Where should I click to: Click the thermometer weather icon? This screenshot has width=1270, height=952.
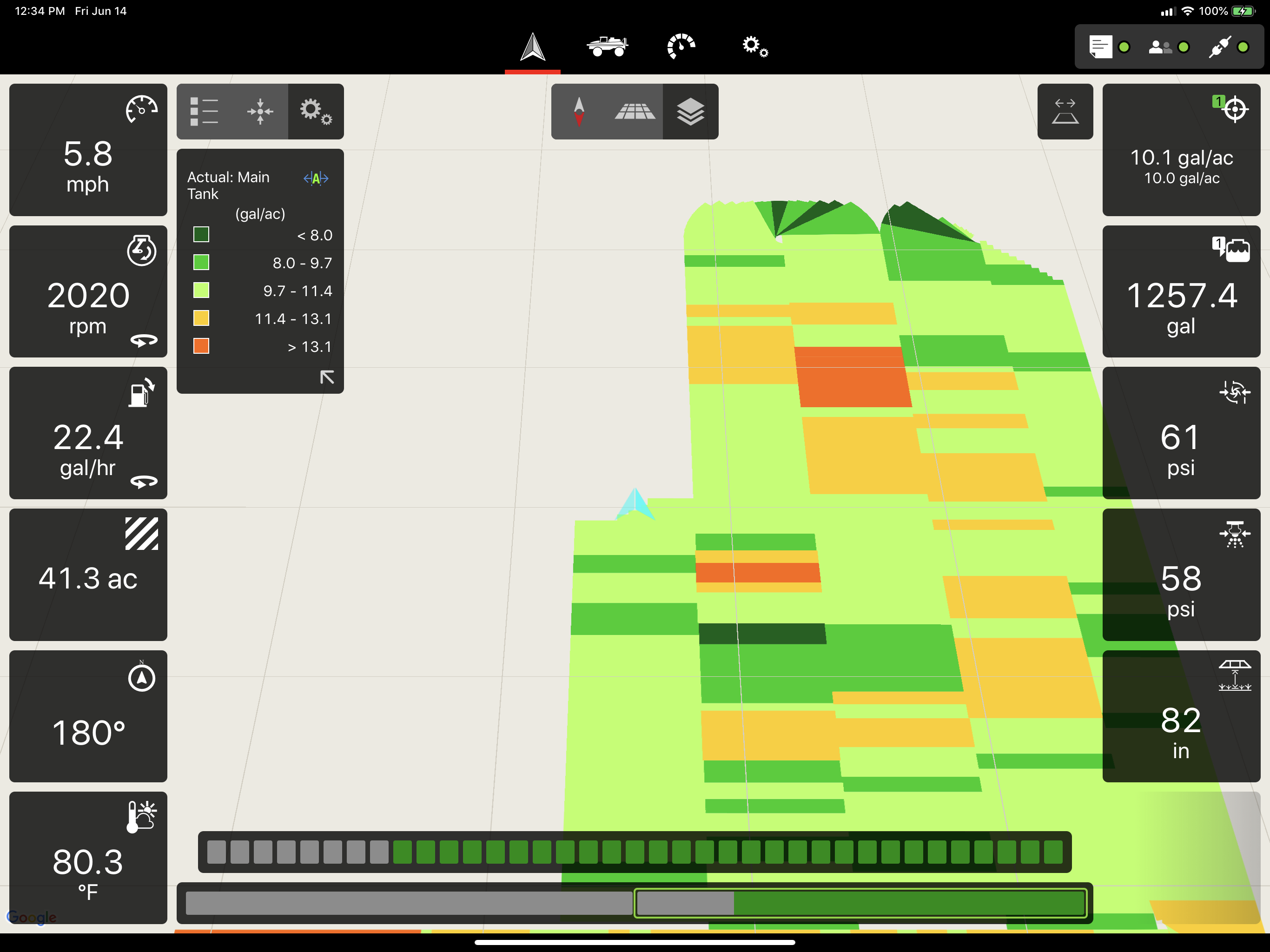pos(141,816)
